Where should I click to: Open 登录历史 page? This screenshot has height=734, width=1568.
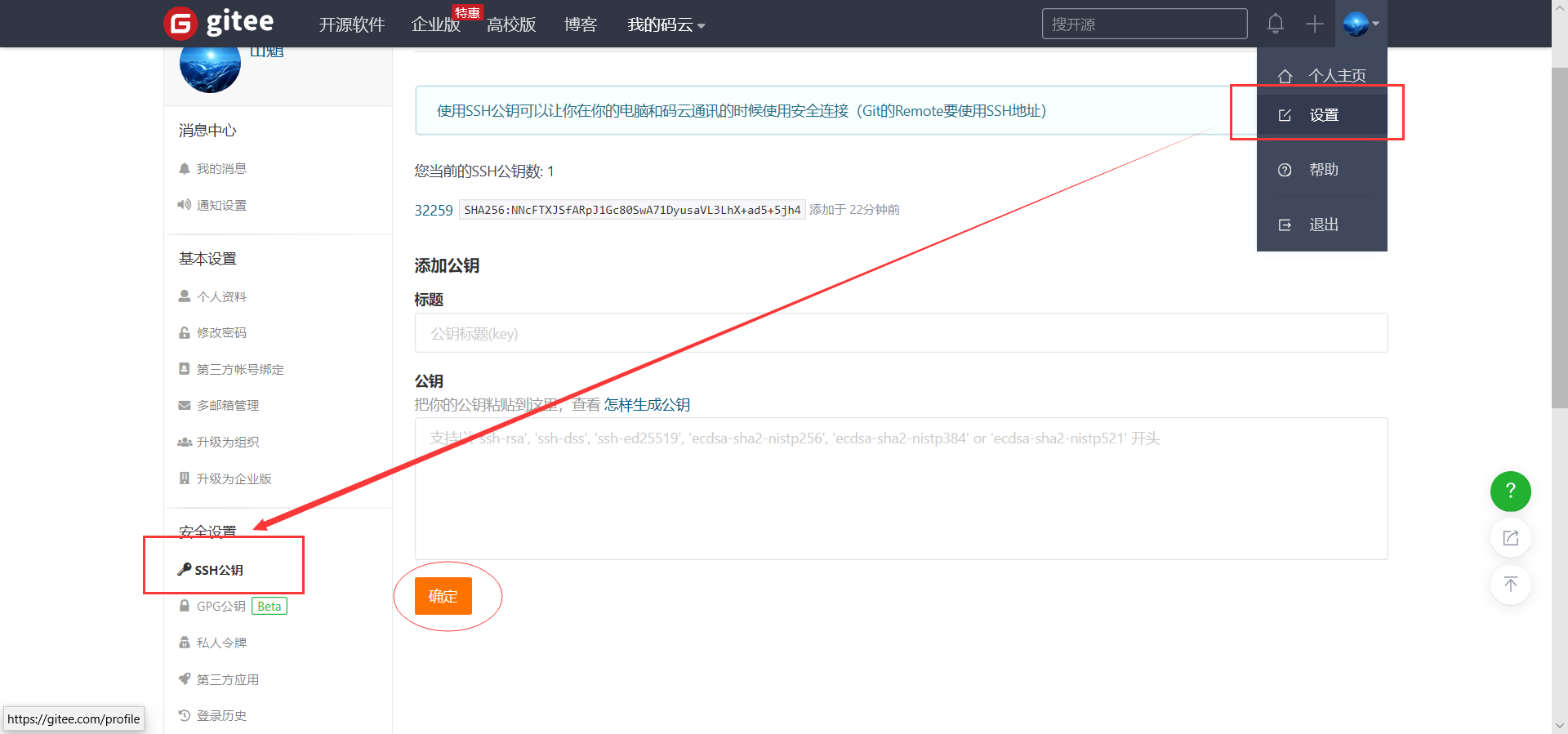pyautogui.click(x=212, y=715)
